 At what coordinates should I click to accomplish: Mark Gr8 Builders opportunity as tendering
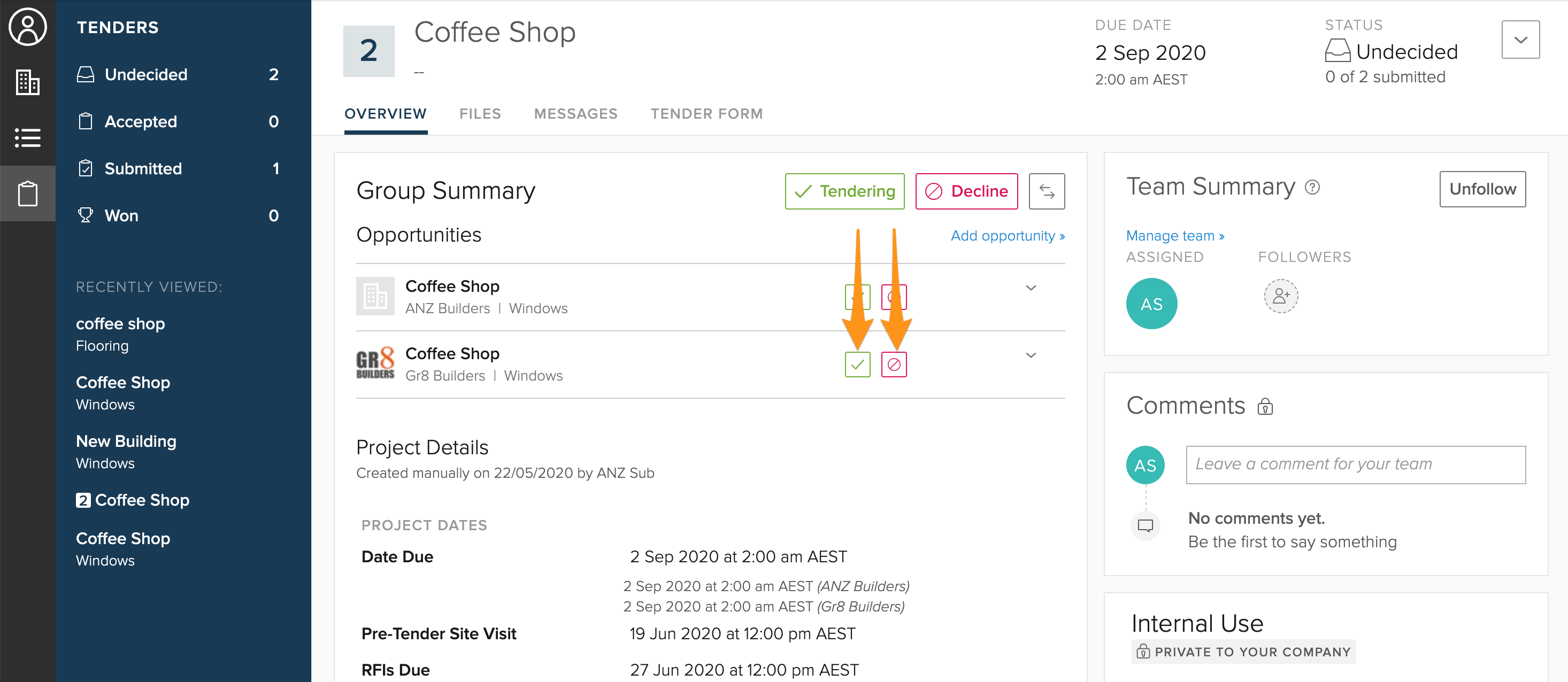pyautogui.click(x=856, y=365)
